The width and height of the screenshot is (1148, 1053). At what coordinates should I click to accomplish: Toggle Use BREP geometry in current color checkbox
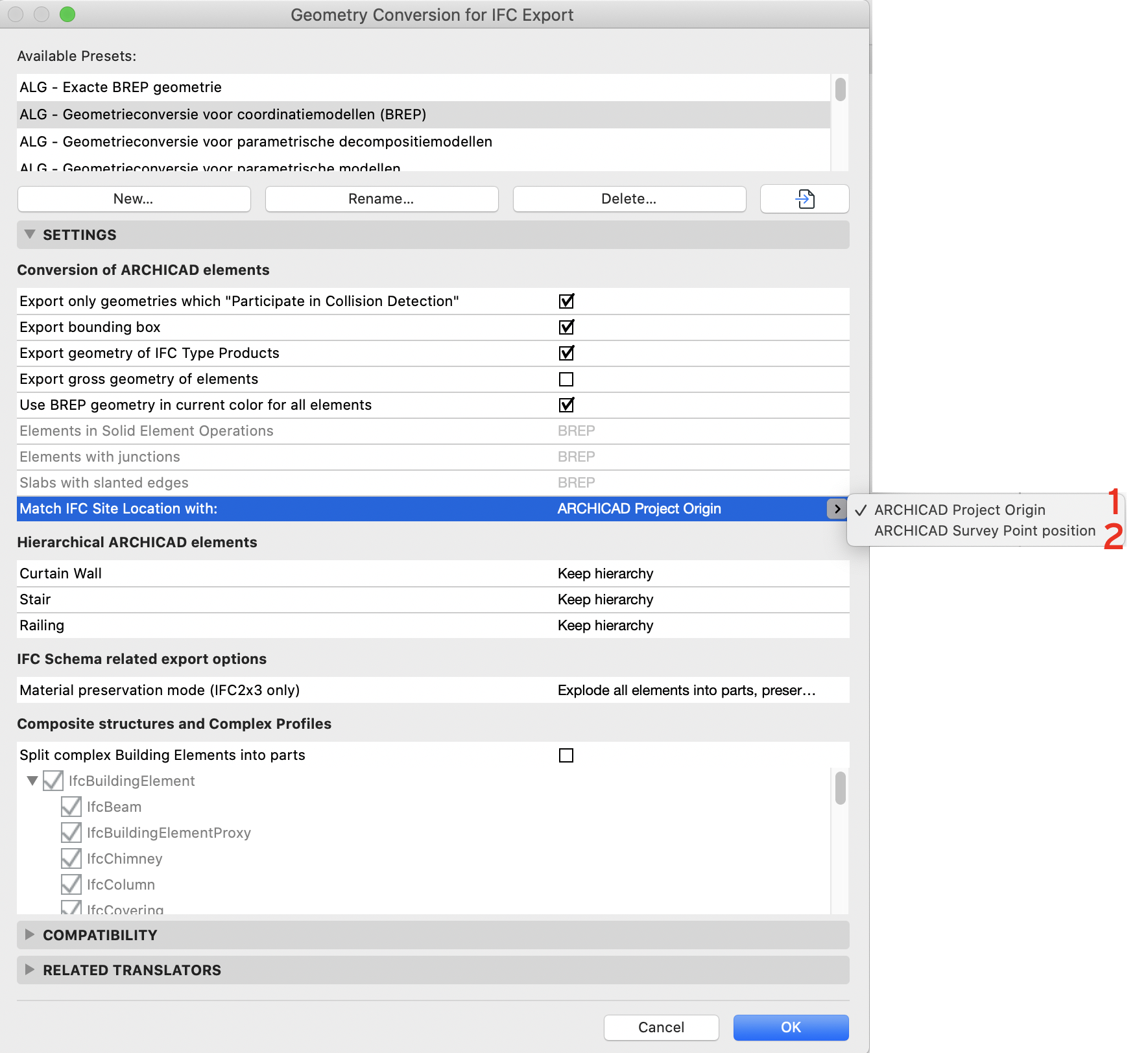(566, 405)
